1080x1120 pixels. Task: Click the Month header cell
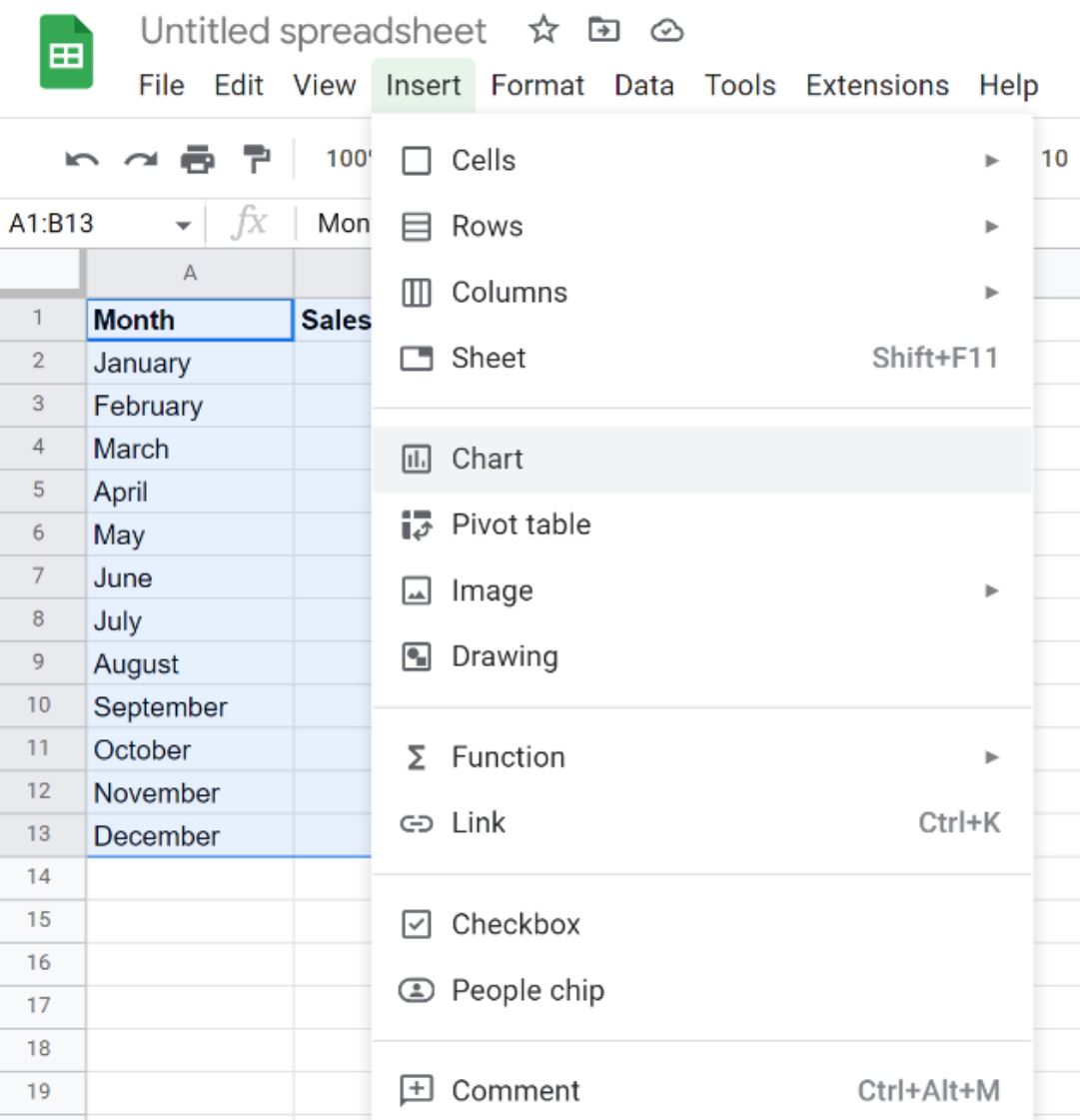190,320
